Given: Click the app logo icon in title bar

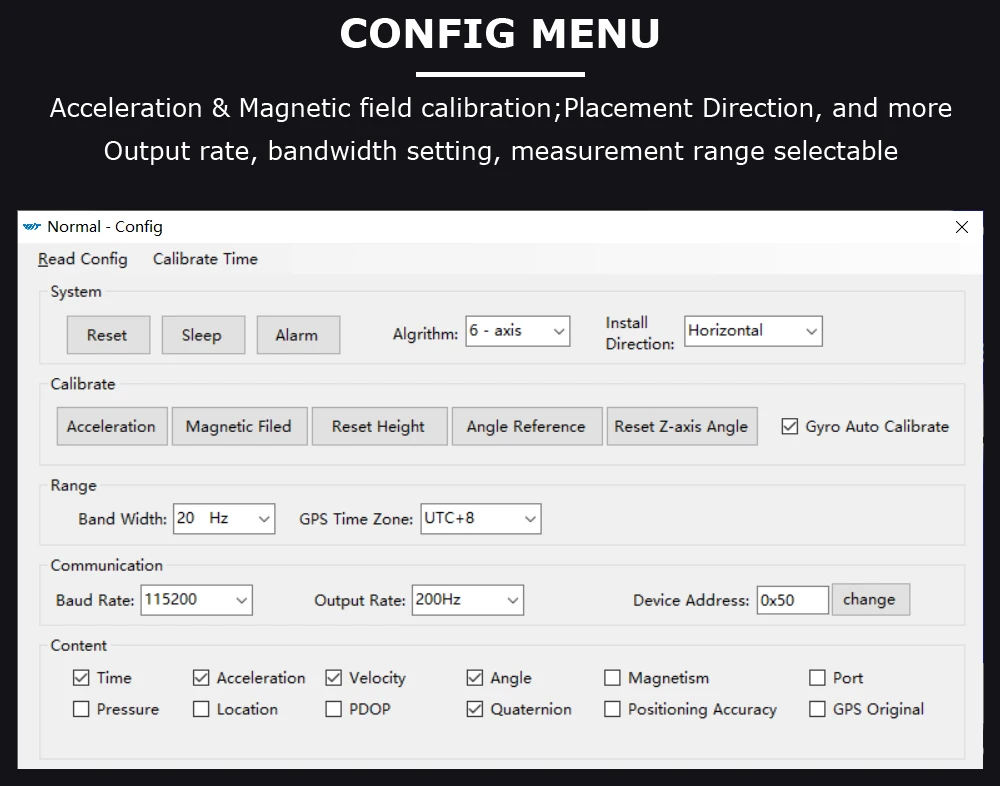Looking at the screenshot, I should pyautogui.click(x=32, y=227).
